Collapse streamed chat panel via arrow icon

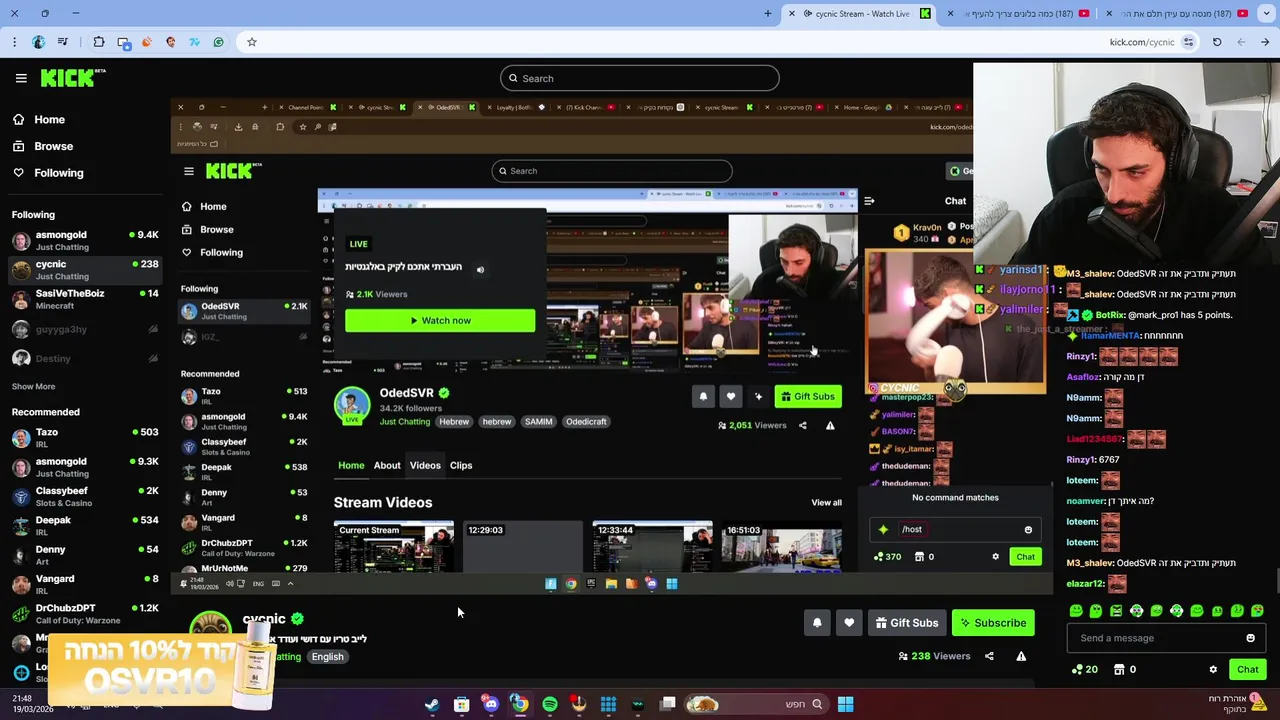pyautogui.click(x=869, y=201)
